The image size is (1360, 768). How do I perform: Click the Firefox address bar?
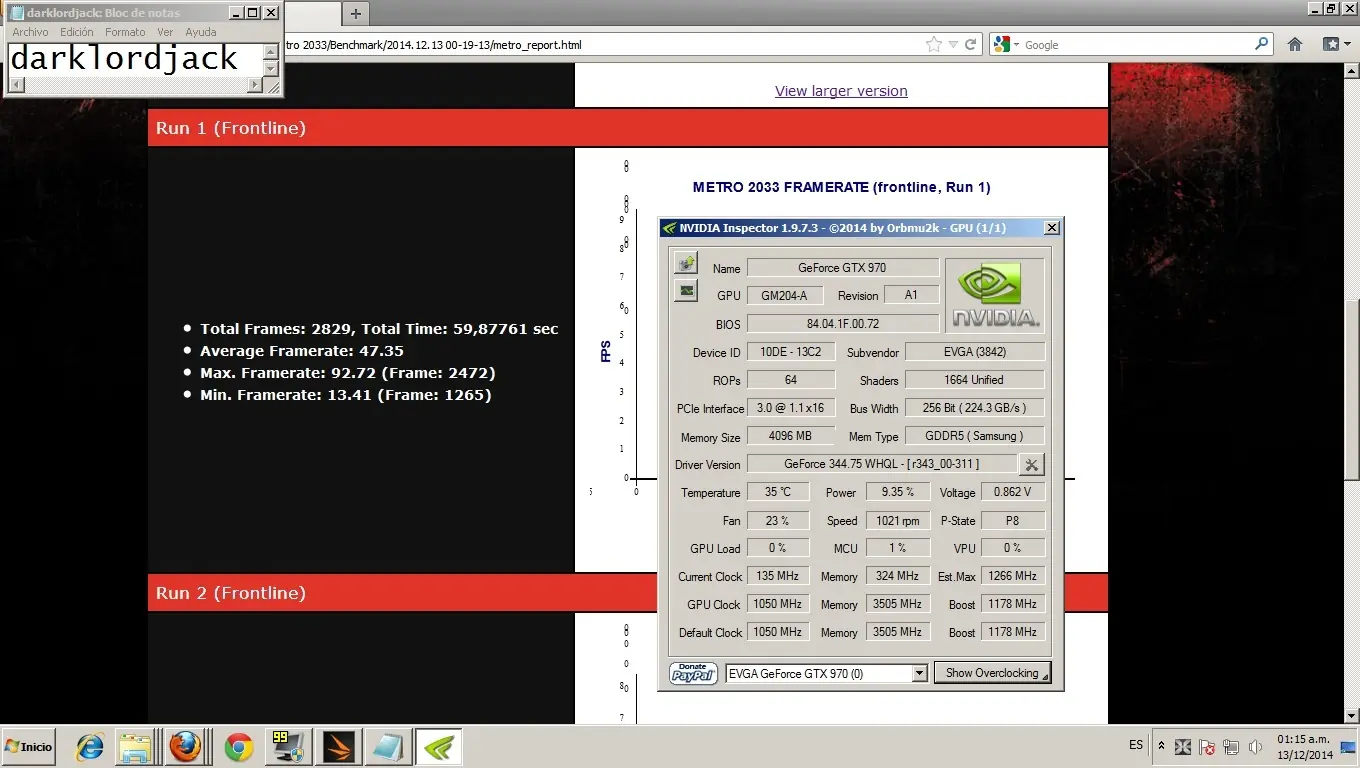click(x=600, y=45)
